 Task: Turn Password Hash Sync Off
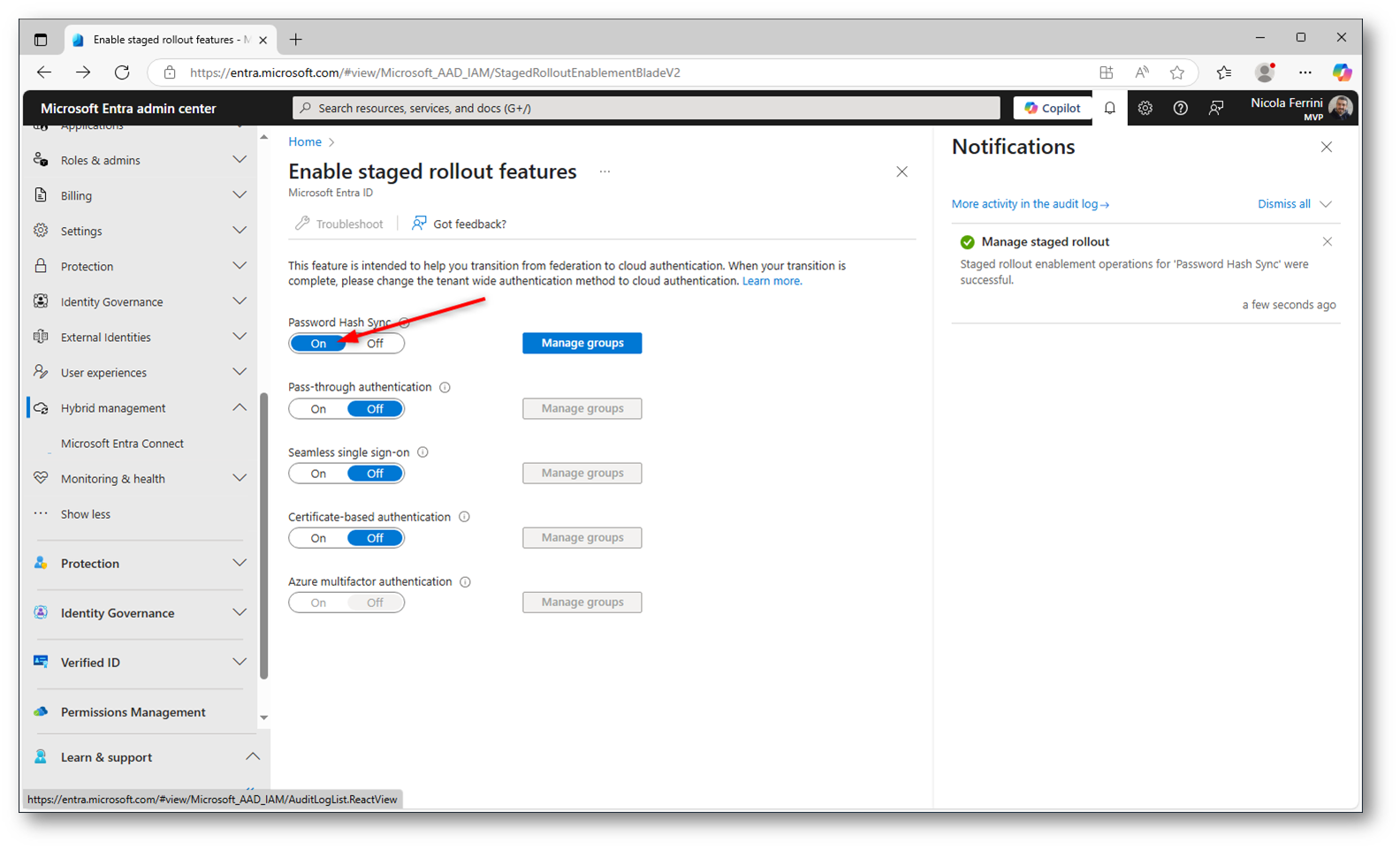pos(376,344)
